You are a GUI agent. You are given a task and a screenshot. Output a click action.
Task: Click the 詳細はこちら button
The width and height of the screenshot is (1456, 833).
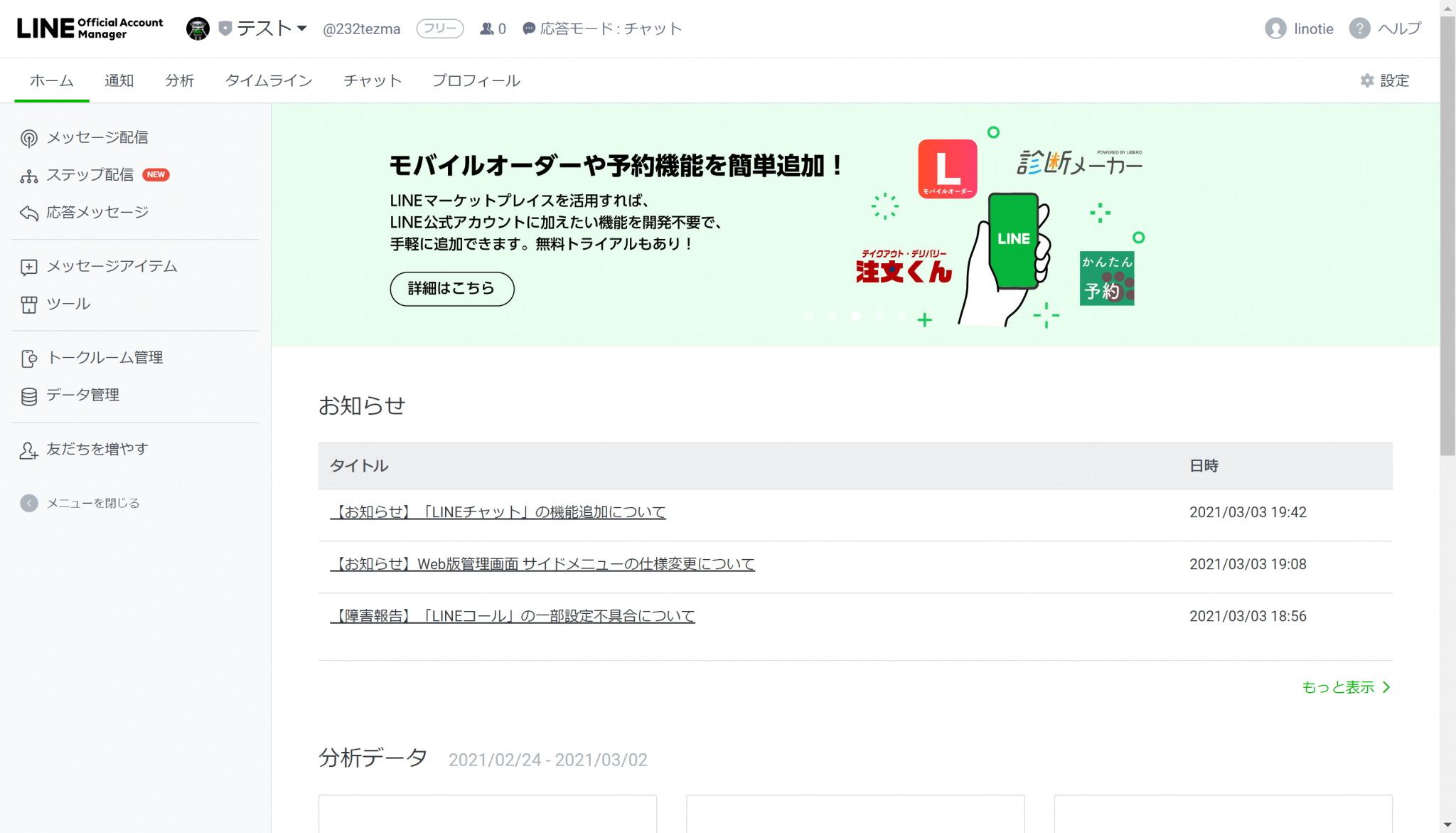click(452, 289)
